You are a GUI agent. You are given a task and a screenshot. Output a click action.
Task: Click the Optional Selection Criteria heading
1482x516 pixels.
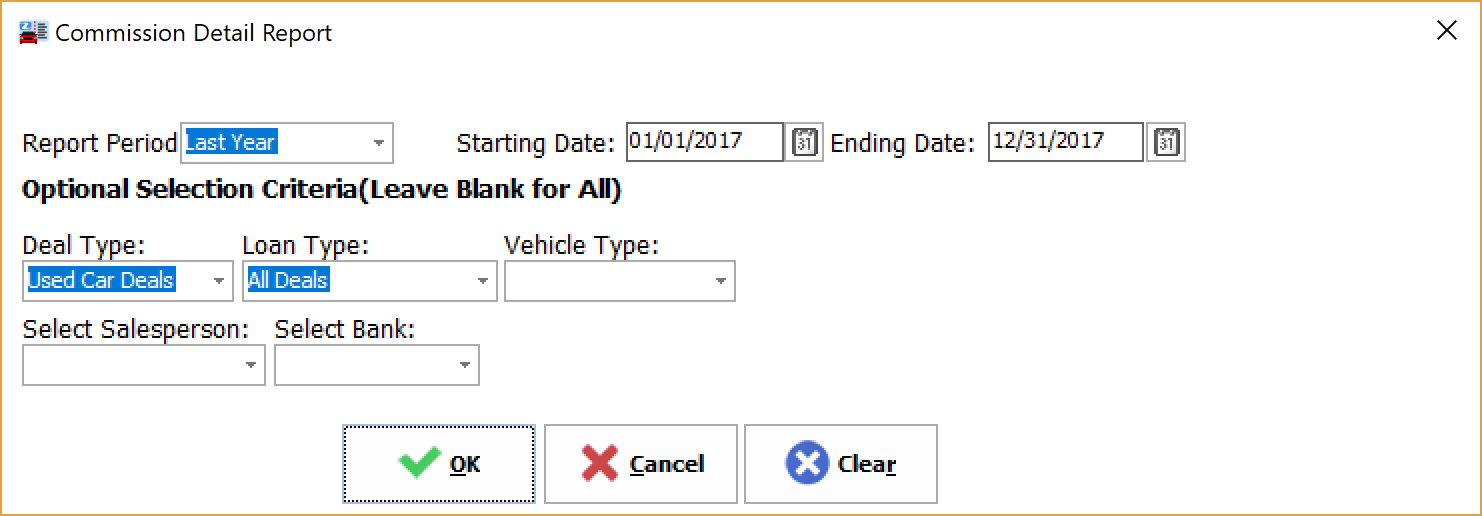click(x=321, y=190)
